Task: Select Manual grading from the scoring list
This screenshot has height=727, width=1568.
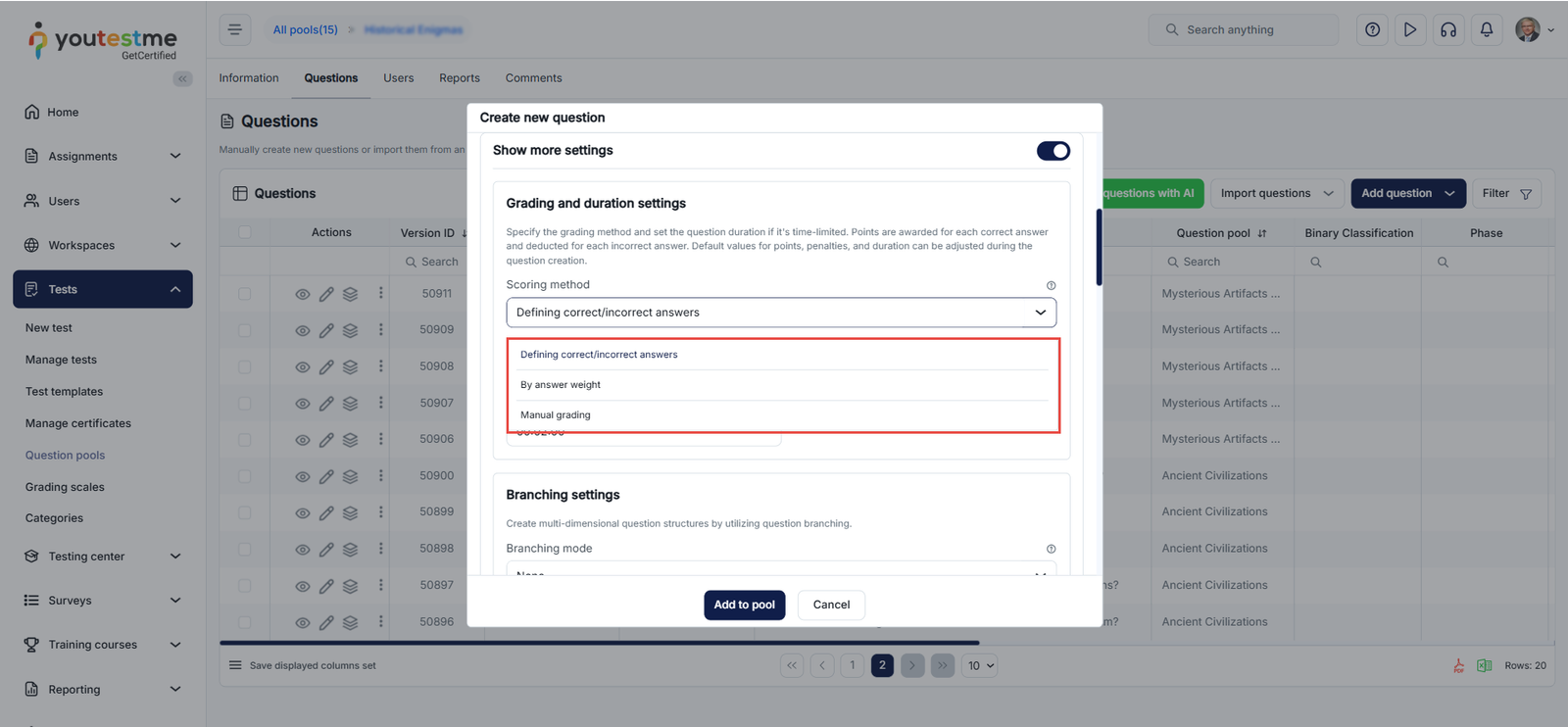Action: 556,415
